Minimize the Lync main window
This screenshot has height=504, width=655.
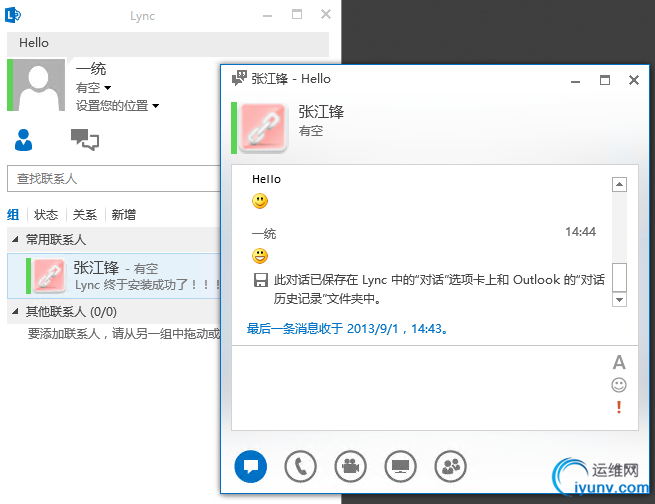267,15
